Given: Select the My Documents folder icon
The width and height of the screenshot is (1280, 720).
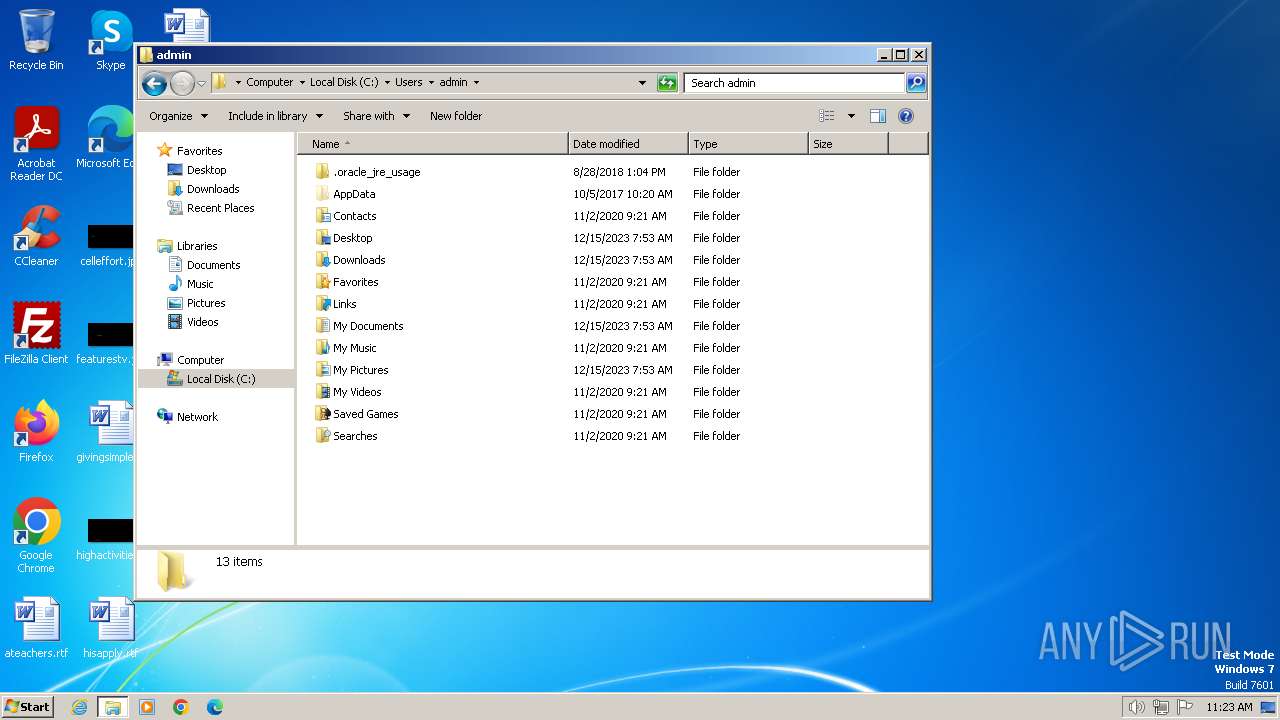Looking at the screenshot, I should click(x=322, y=326).
